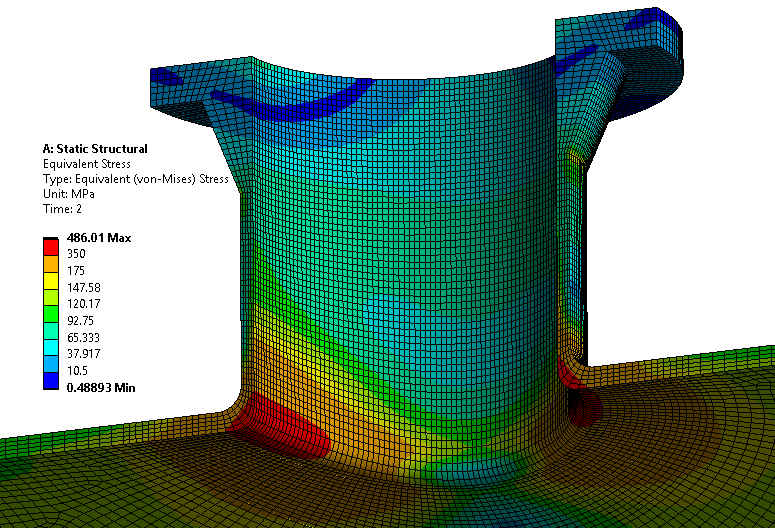Click the 'Equivalent Stress' result label
Image resolution: width=775 pixels, height=528 pixels.
tap(86, 164)
